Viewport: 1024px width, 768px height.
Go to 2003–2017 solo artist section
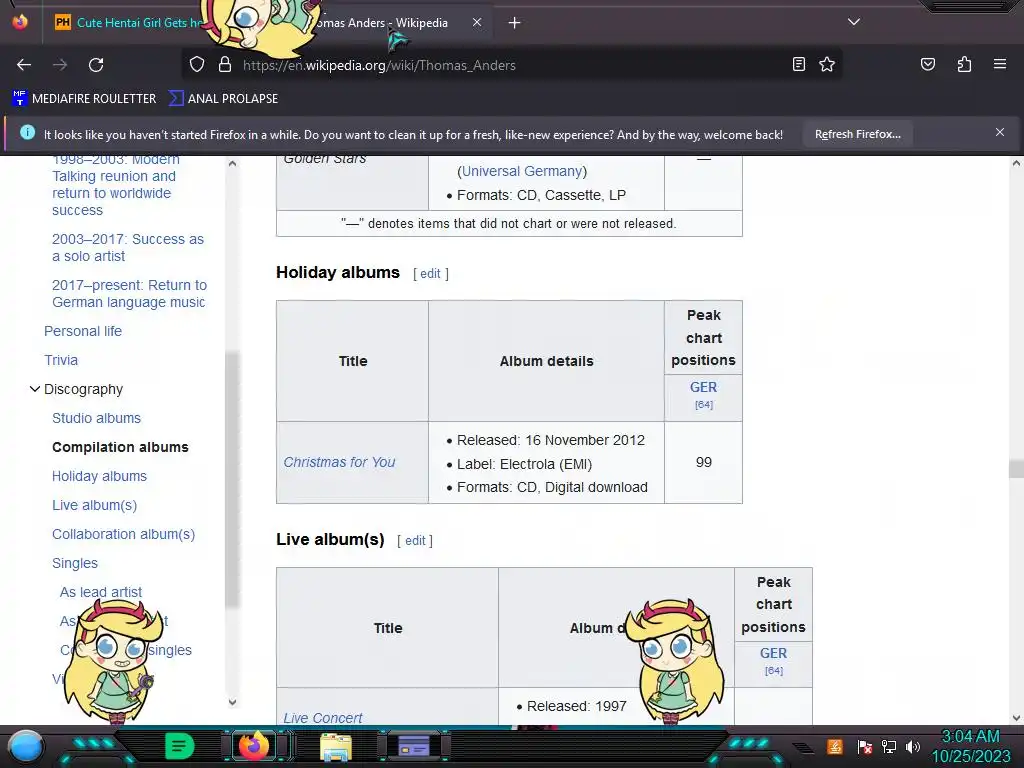128,248
